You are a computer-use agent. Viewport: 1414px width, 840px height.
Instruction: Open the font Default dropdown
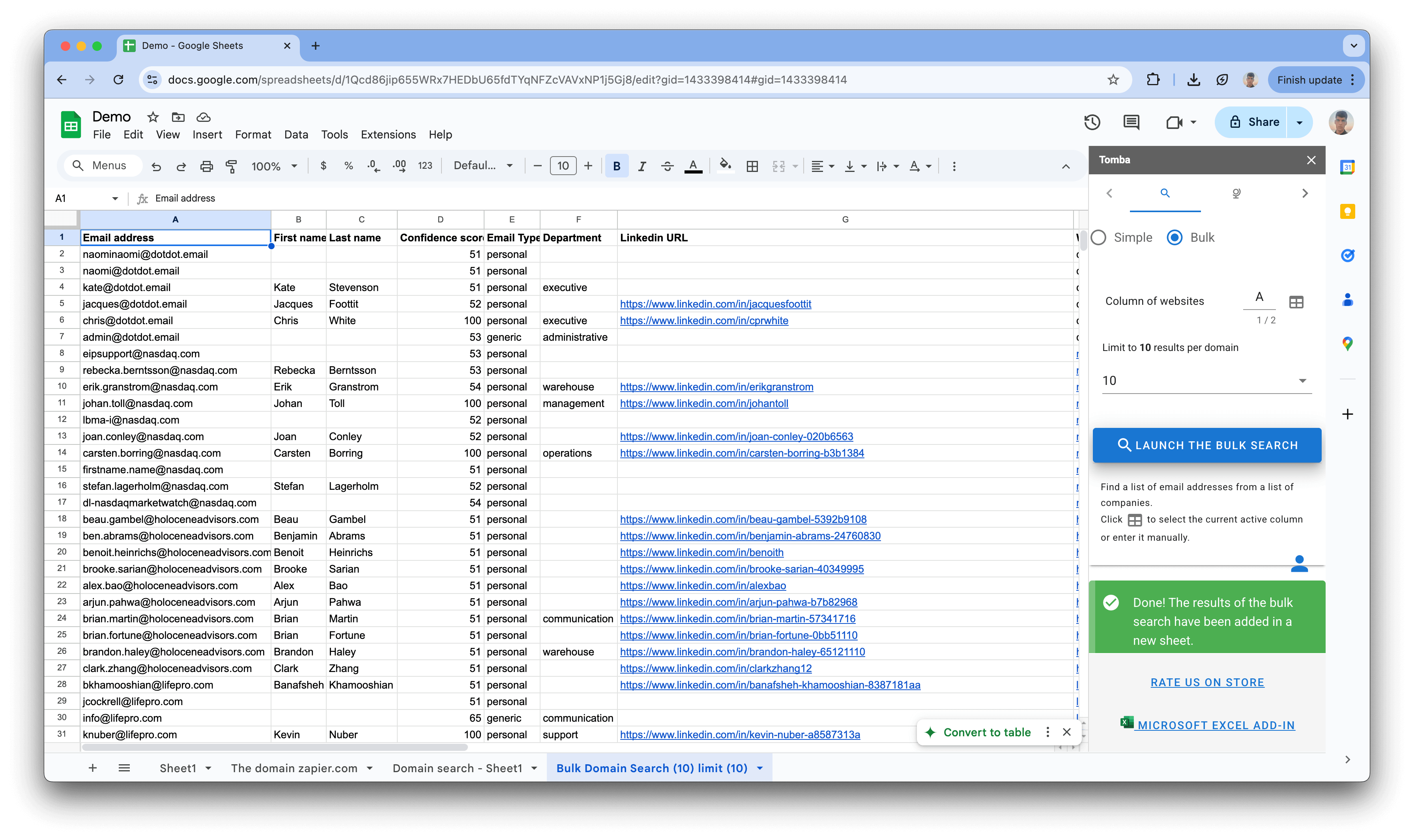(483, 166)
